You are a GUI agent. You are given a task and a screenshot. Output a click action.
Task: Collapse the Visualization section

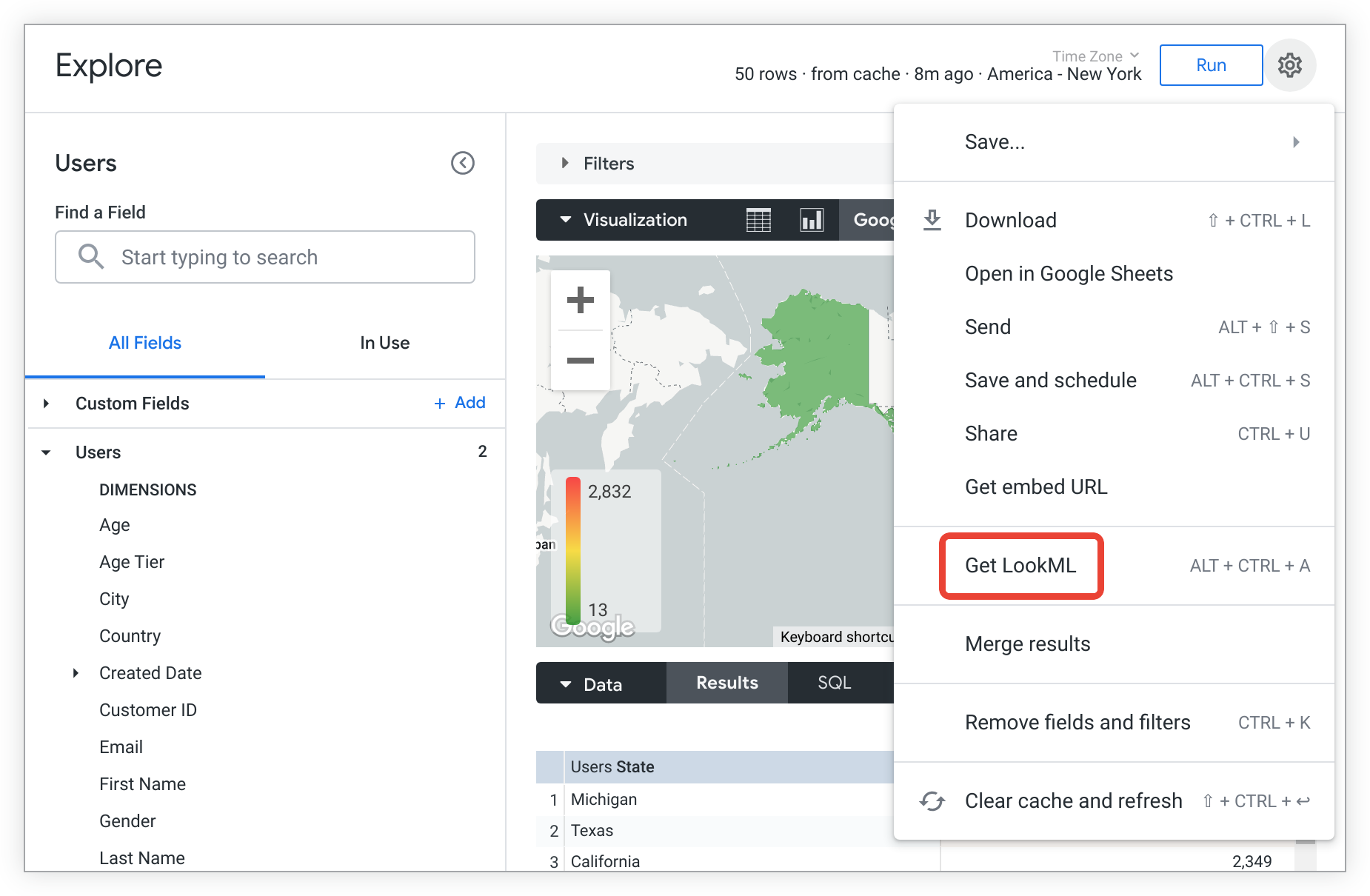tap(567, 219)
